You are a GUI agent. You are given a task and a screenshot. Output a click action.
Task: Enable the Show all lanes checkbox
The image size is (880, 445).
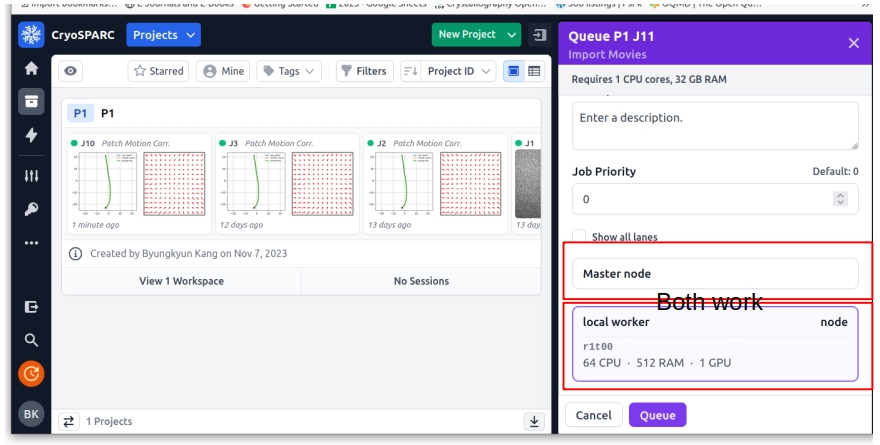[578, 238]
